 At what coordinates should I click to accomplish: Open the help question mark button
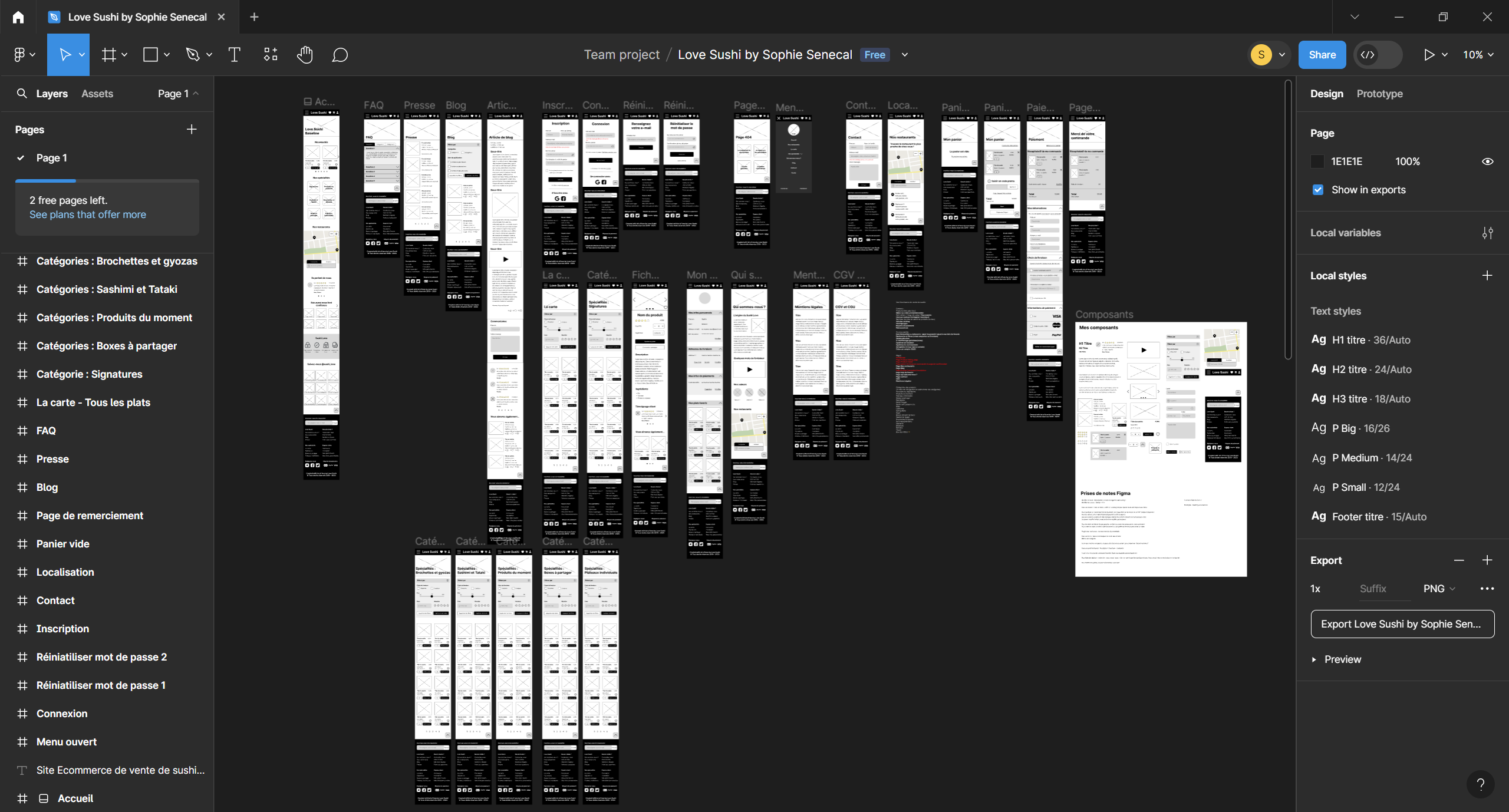[x=1480, y=784]
